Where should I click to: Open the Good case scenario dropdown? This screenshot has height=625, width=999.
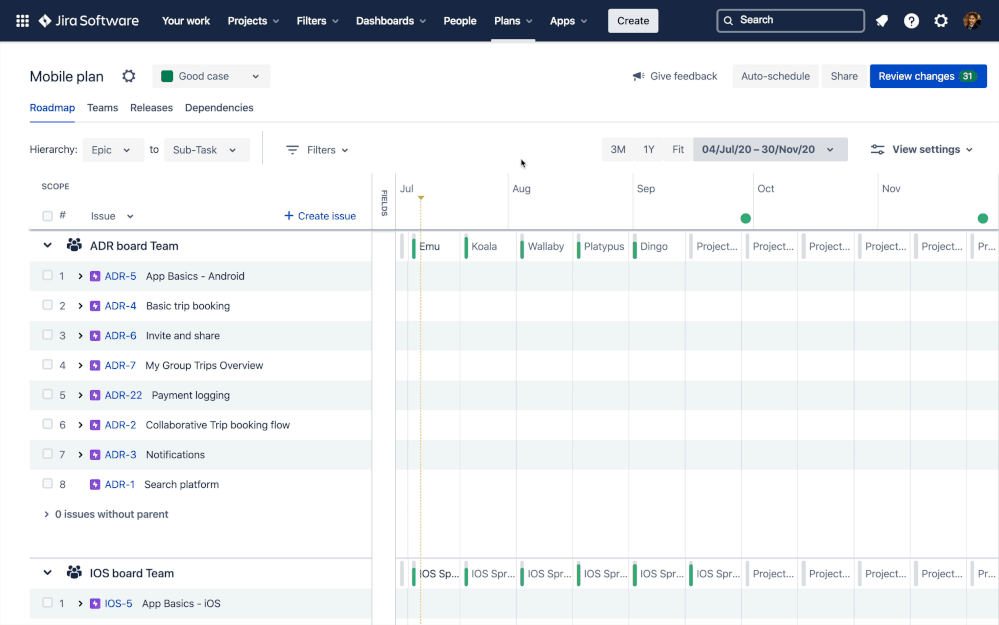(211, 77)
